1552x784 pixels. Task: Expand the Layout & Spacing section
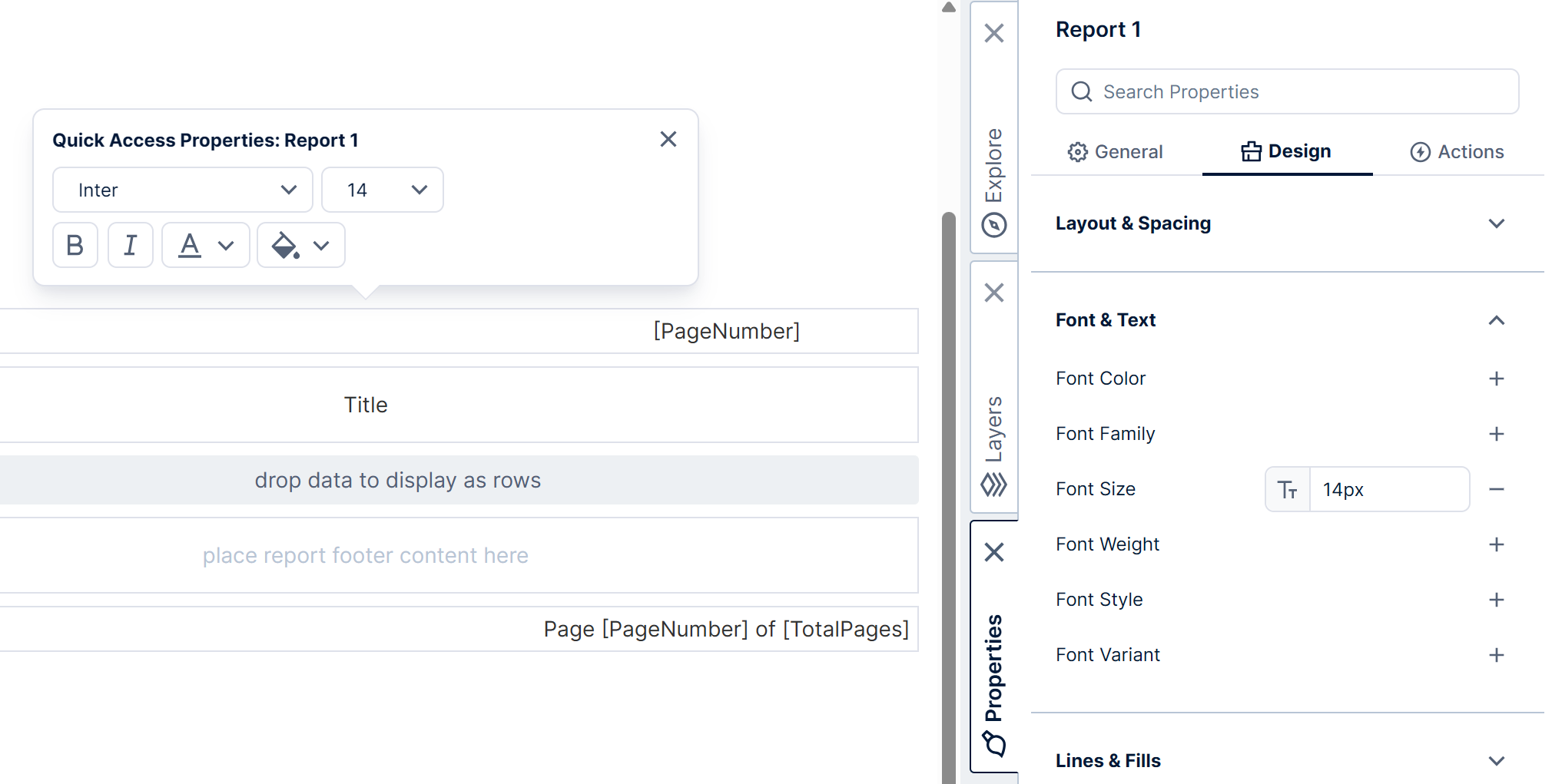pos(1496,223)
